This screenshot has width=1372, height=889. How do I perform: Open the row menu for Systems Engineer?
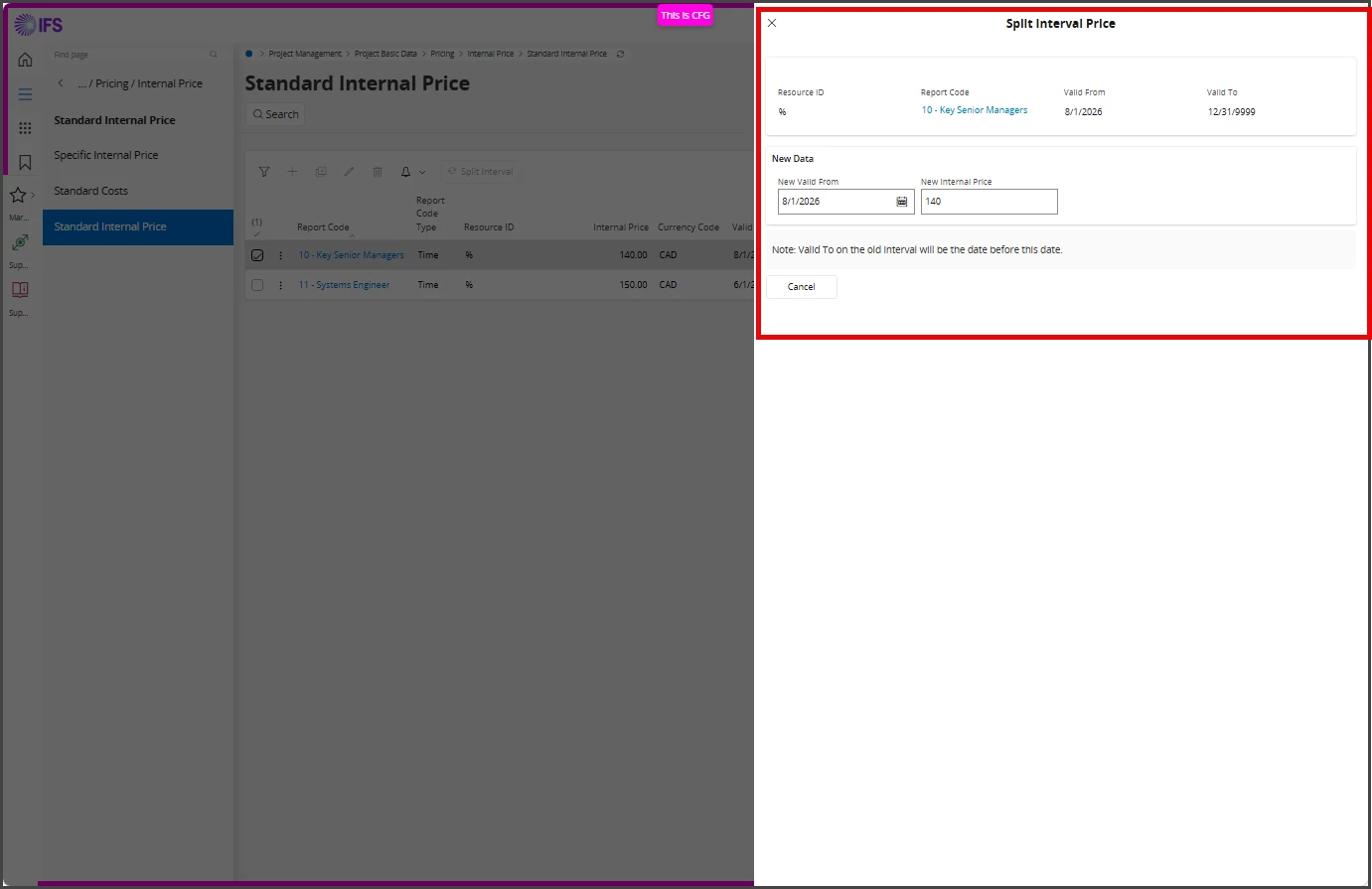280,285
